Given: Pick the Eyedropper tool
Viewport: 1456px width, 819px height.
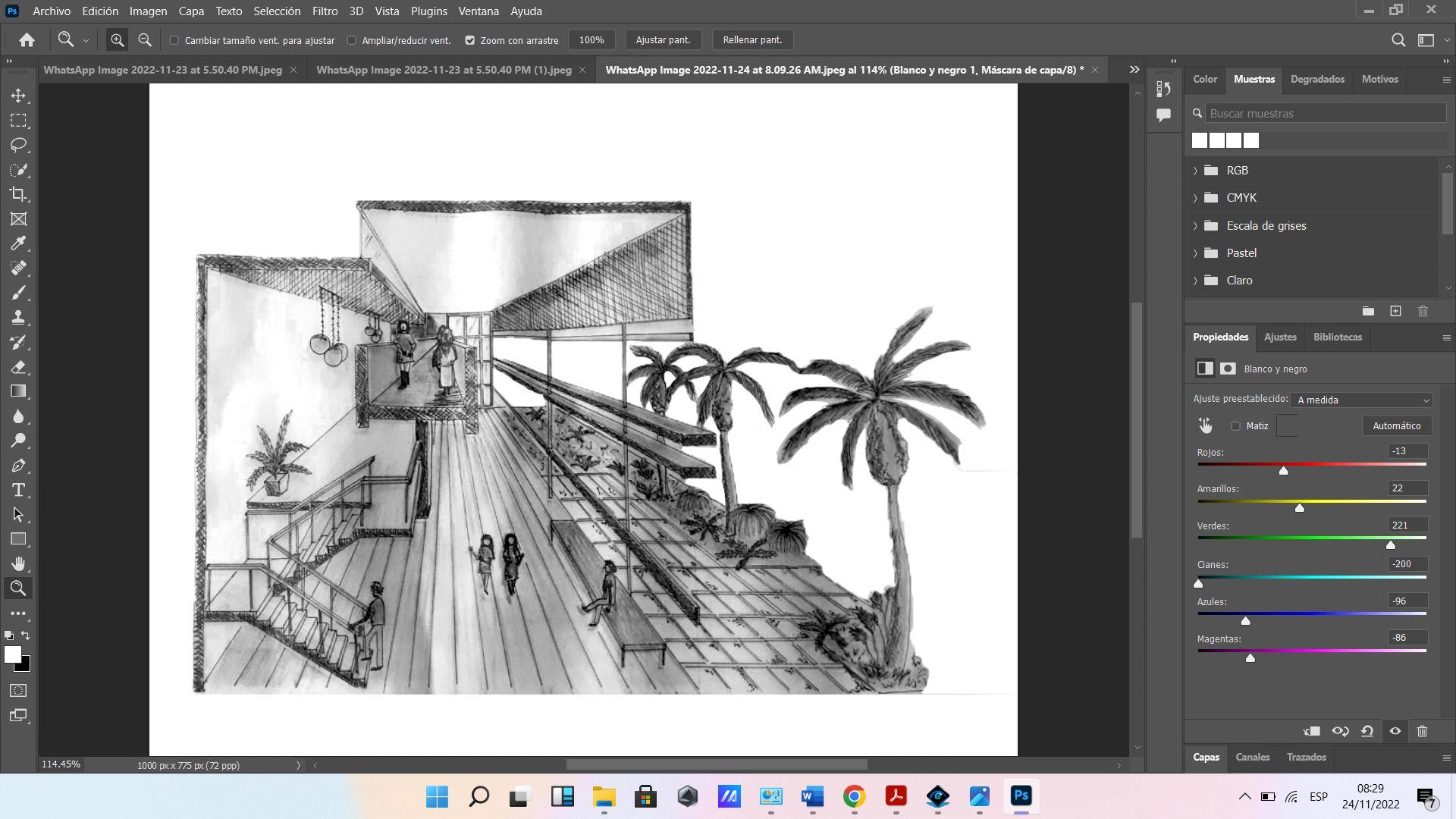Looking at the screenshot, I should (x=18, y=243).
